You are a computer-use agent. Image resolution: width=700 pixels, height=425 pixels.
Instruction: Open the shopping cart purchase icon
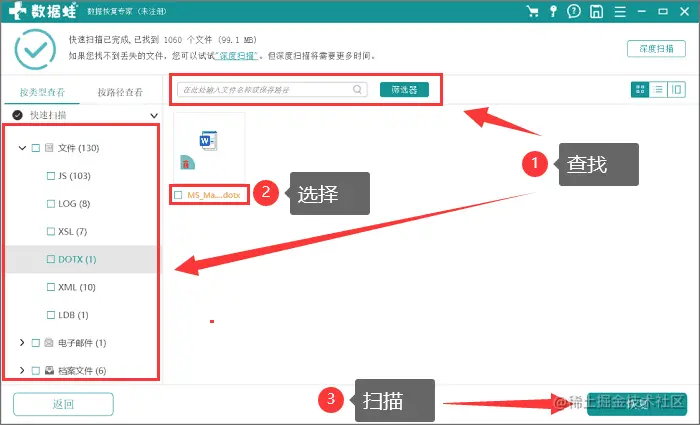(532, 11)
